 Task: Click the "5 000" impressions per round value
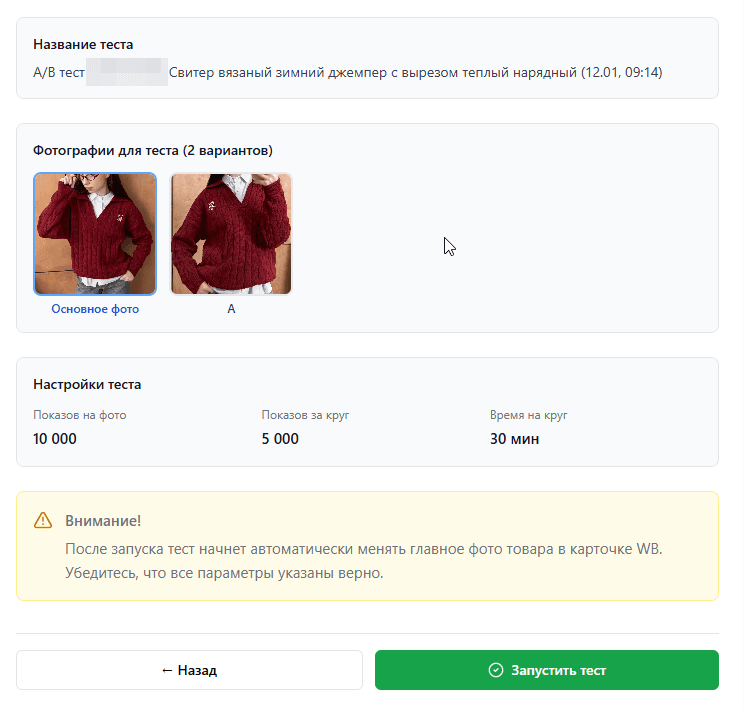pos(280,439)
